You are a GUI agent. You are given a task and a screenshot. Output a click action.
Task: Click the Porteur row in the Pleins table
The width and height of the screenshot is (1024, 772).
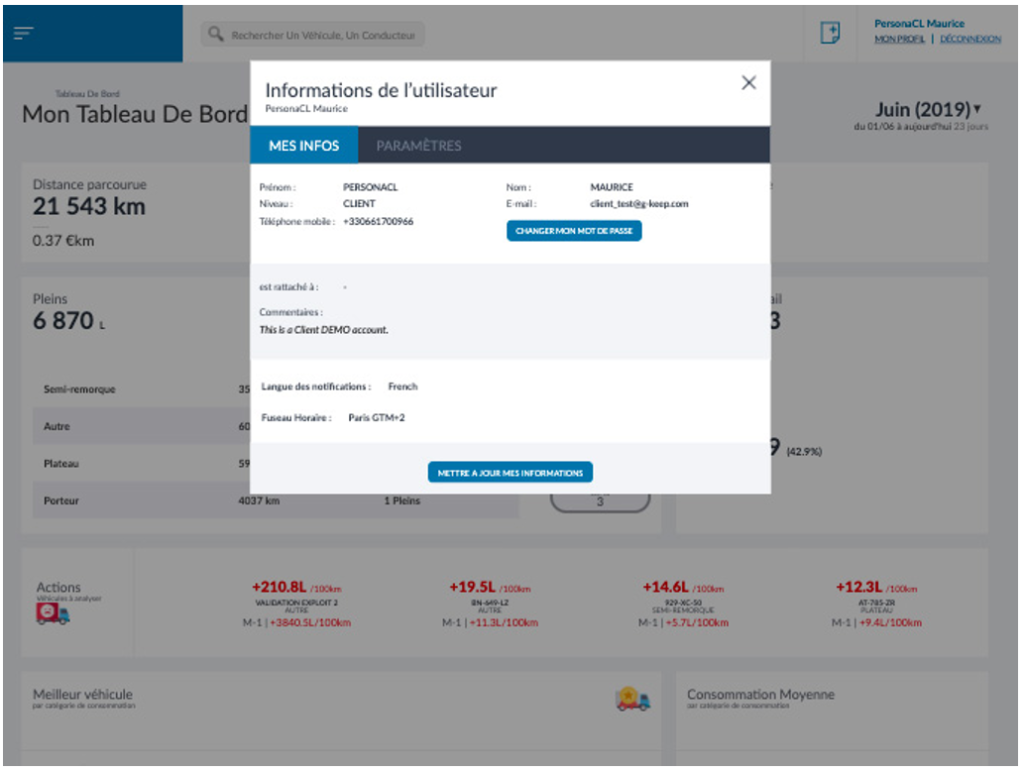pos(140,500)
